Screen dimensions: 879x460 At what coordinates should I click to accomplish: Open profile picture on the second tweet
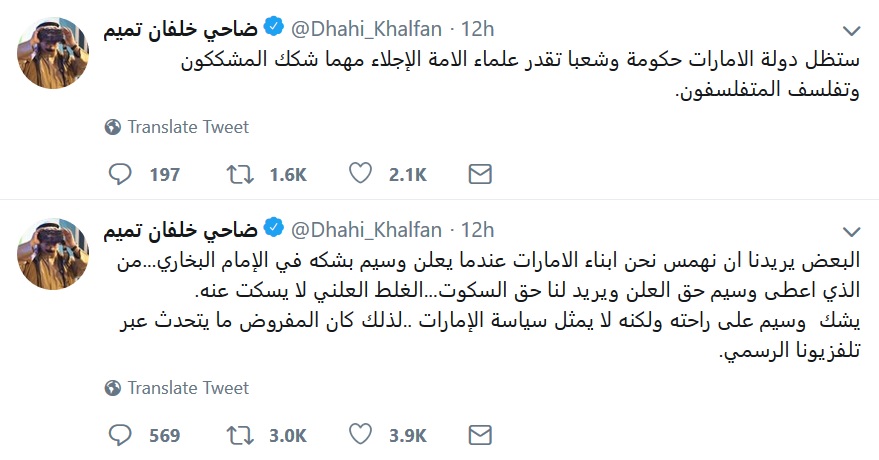53,254
